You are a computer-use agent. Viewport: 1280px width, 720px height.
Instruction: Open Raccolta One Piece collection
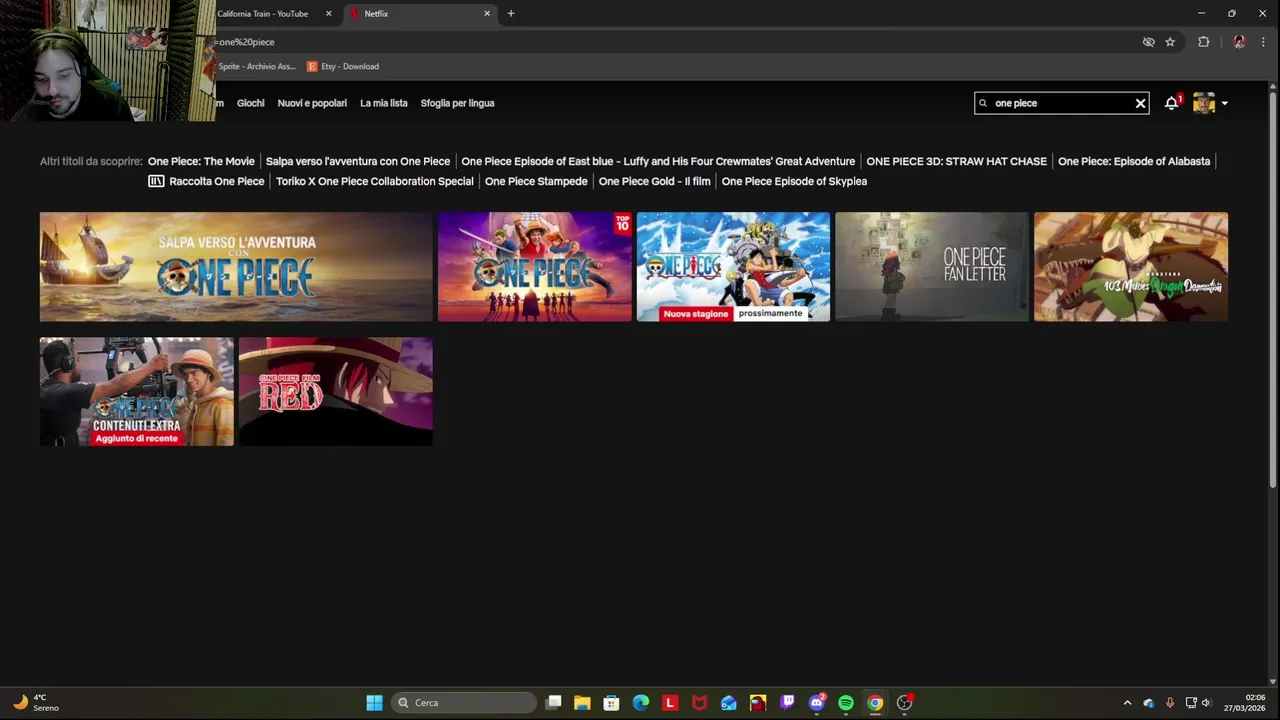pyautogui.click(x=206, y=181)
